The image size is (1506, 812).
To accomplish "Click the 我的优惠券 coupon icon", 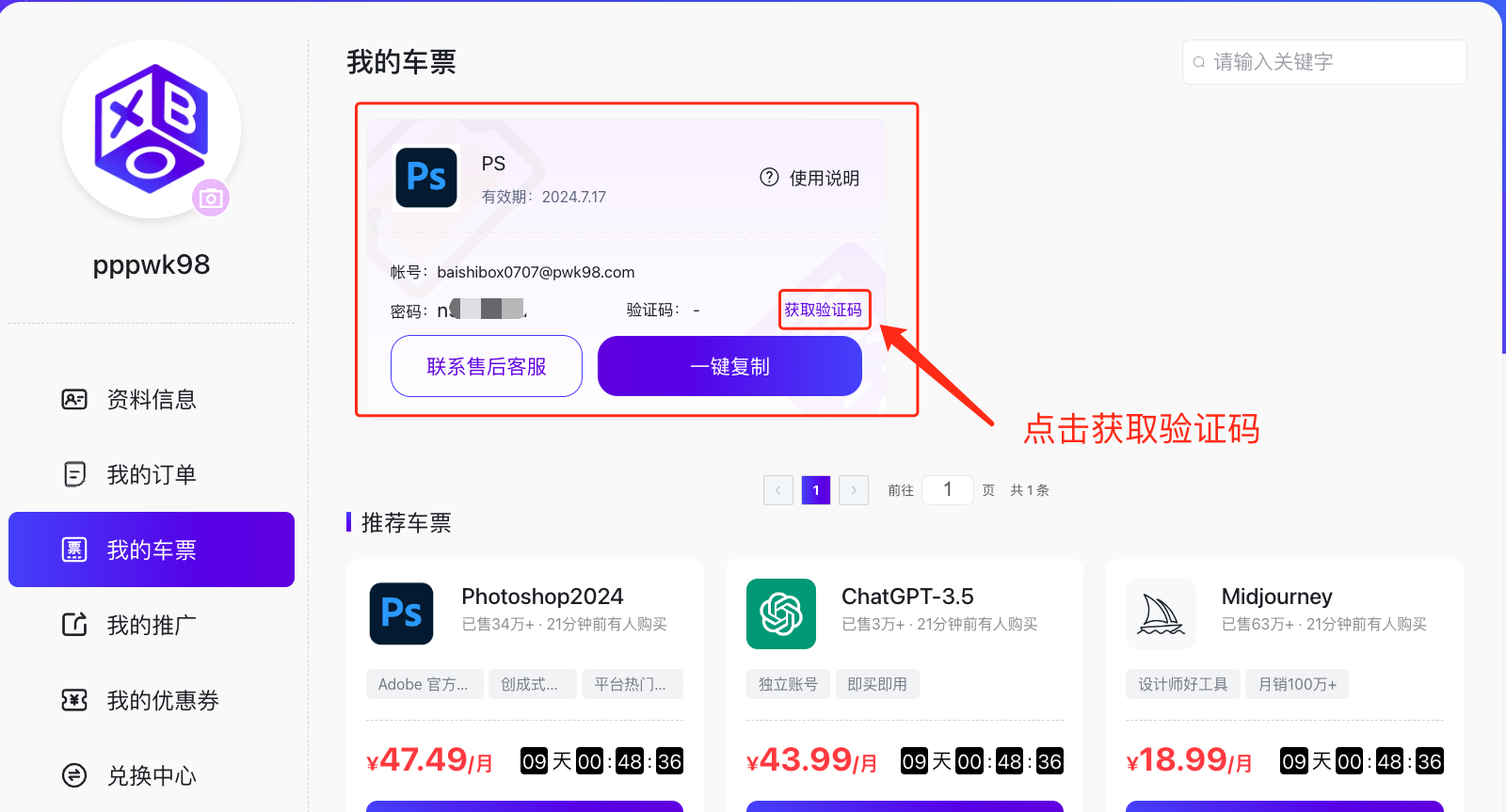I will coord(74,700).
